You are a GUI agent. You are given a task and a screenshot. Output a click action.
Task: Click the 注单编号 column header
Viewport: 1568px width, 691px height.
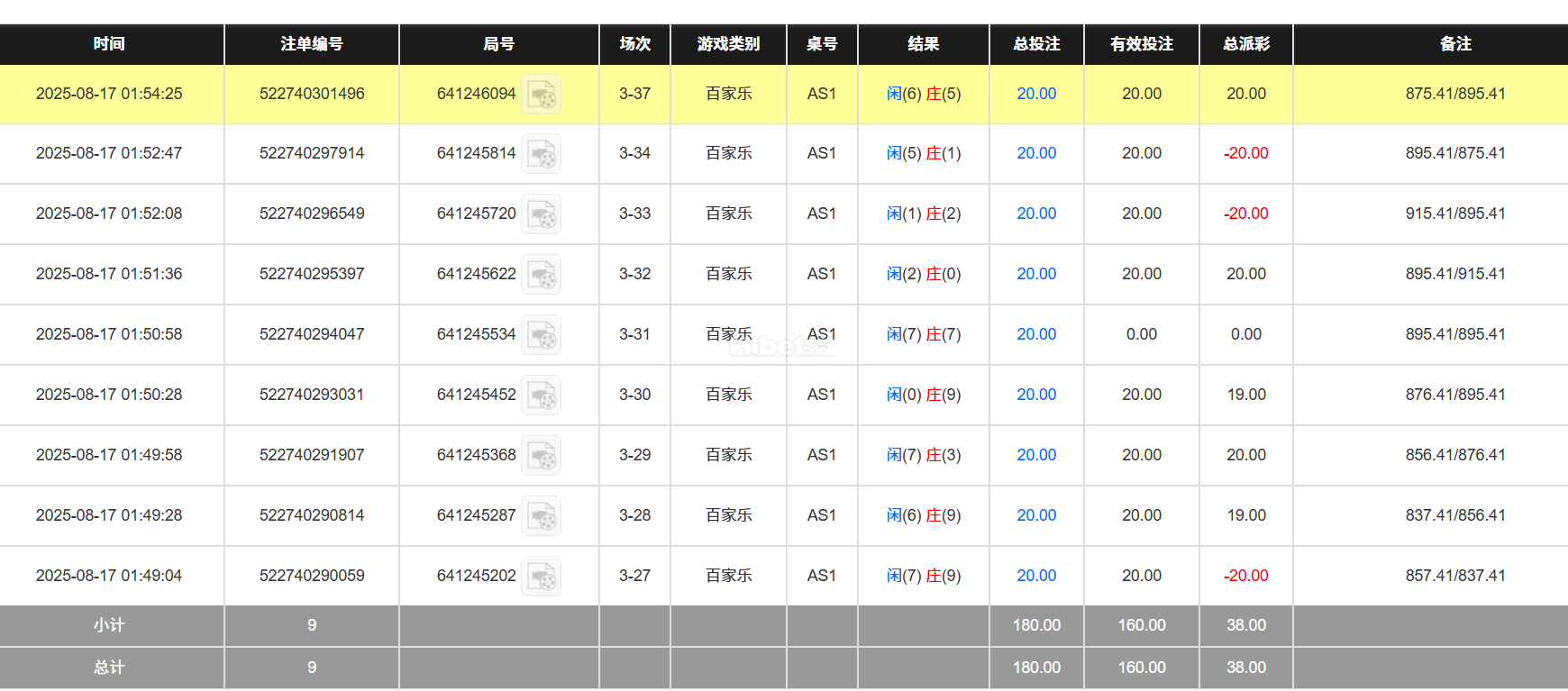pyautogui.click(x=311, y=44)
